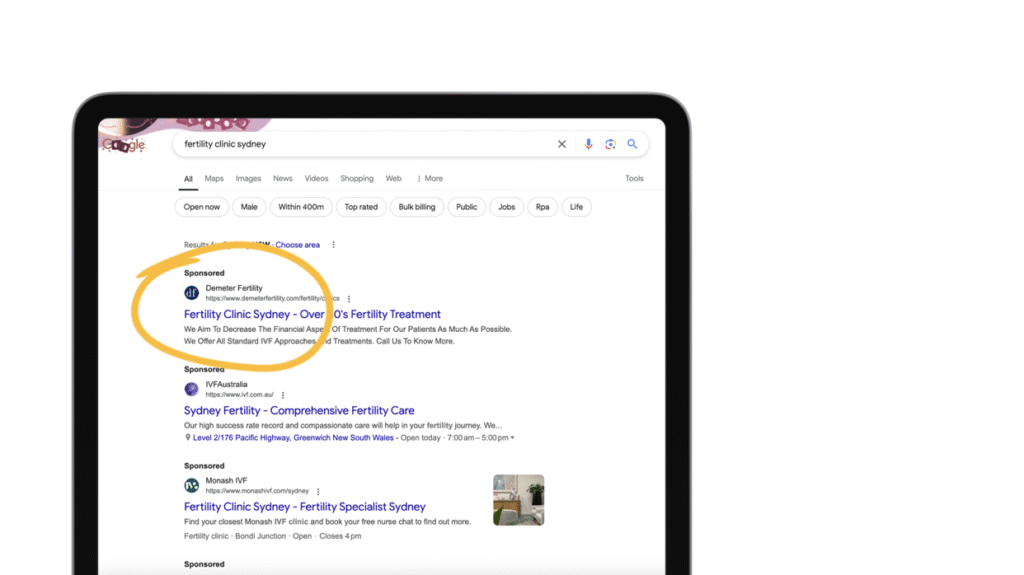Click the blue magnifier search icon
Viewport: 1024px width, 575px height.
pyautogui.click(x=632, y=144)
